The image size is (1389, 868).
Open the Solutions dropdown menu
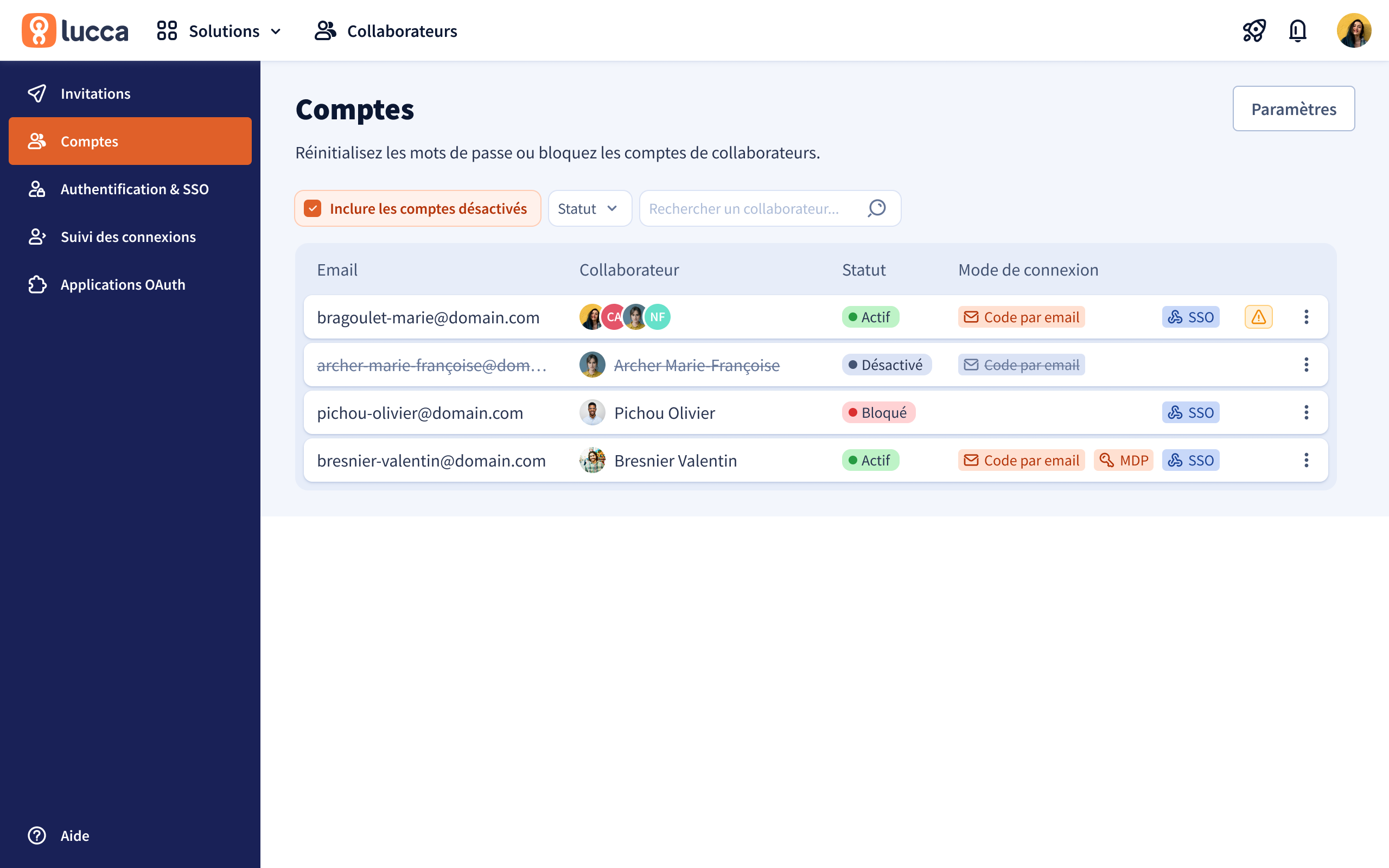pyautogui.click(x=219, y=31)
